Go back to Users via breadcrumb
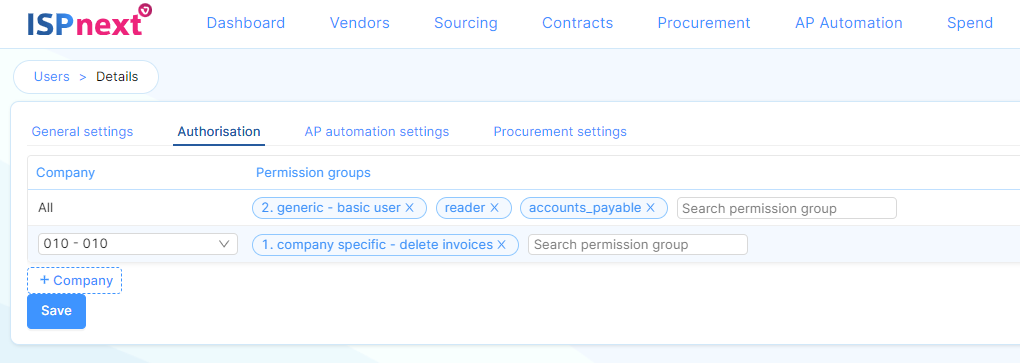The image size is (1020, 363). point(51,77)
